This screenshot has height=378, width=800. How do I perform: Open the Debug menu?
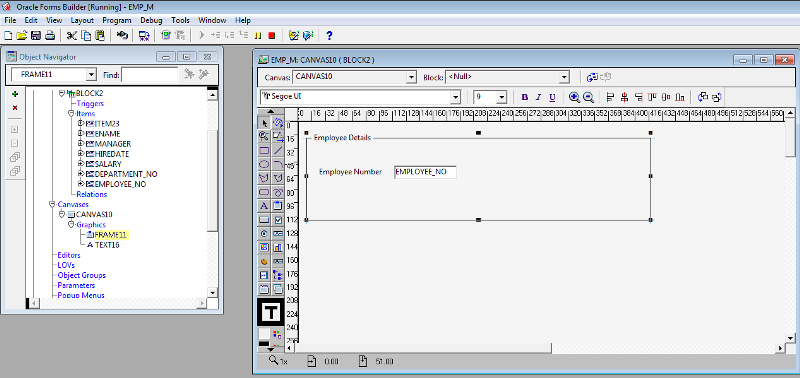(151, 20)
